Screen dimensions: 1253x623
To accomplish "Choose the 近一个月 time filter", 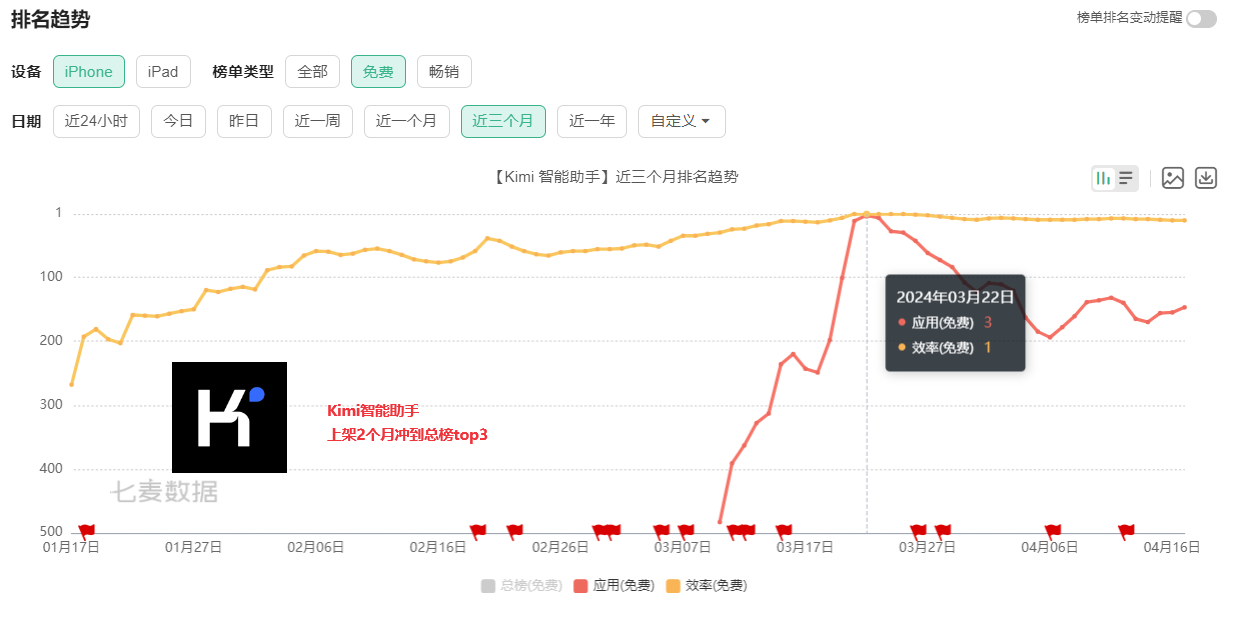I will tap(406, 120).
